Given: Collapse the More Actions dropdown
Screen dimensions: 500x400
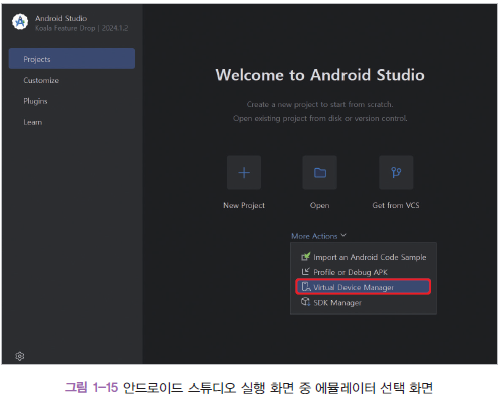Looking at the screenshot, I should [319, 236].
